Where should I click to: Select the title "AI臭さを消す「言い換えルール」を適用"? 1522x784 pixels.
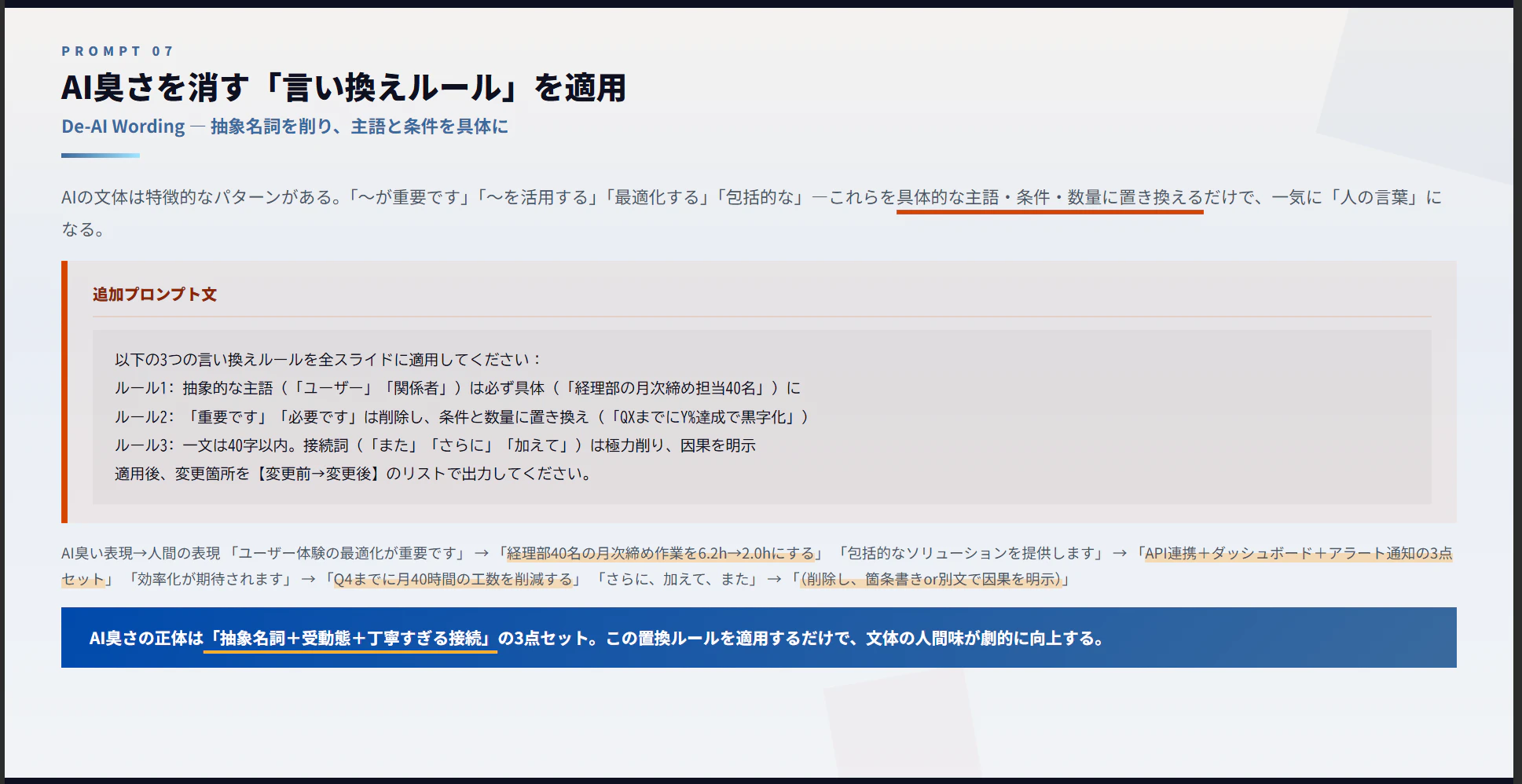tap(343, 88)
